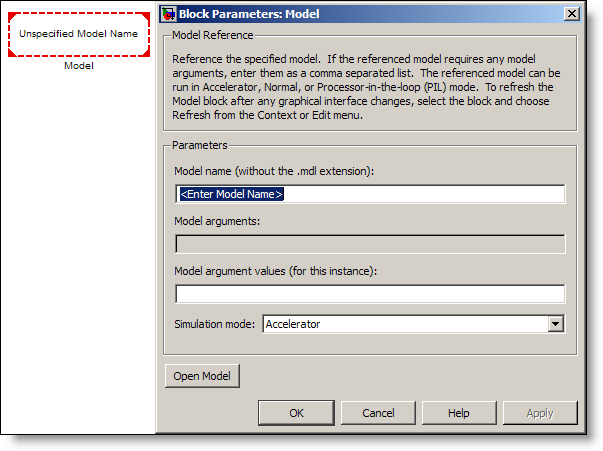Viewport: 603px width, 451px height.
Task: Click the "Model arguments:" label
Action: tap(217, 221)
